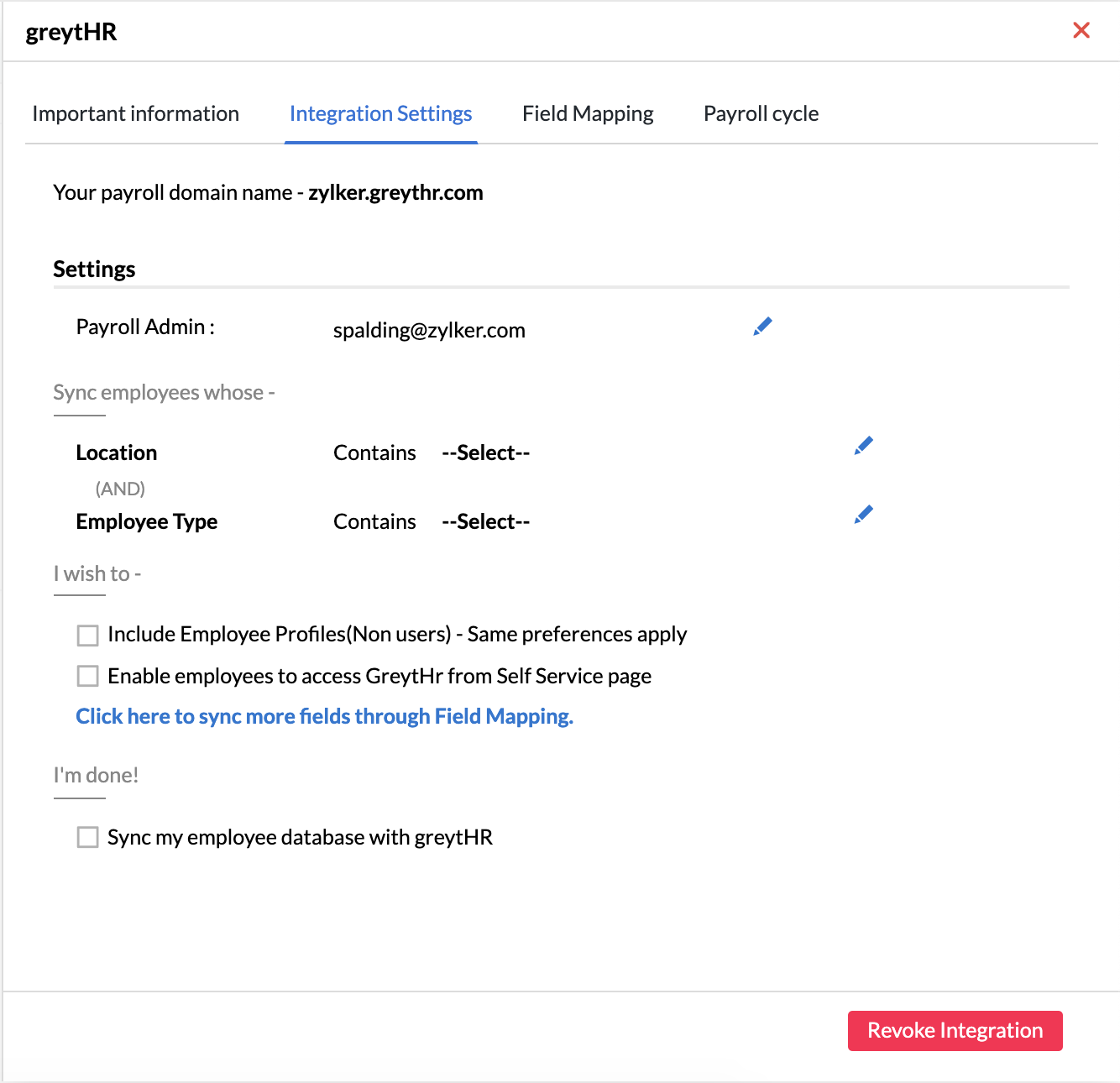1120x1083 pixels.
Task: Close the greytHR dialog with red X
Action: point(1081,31)
